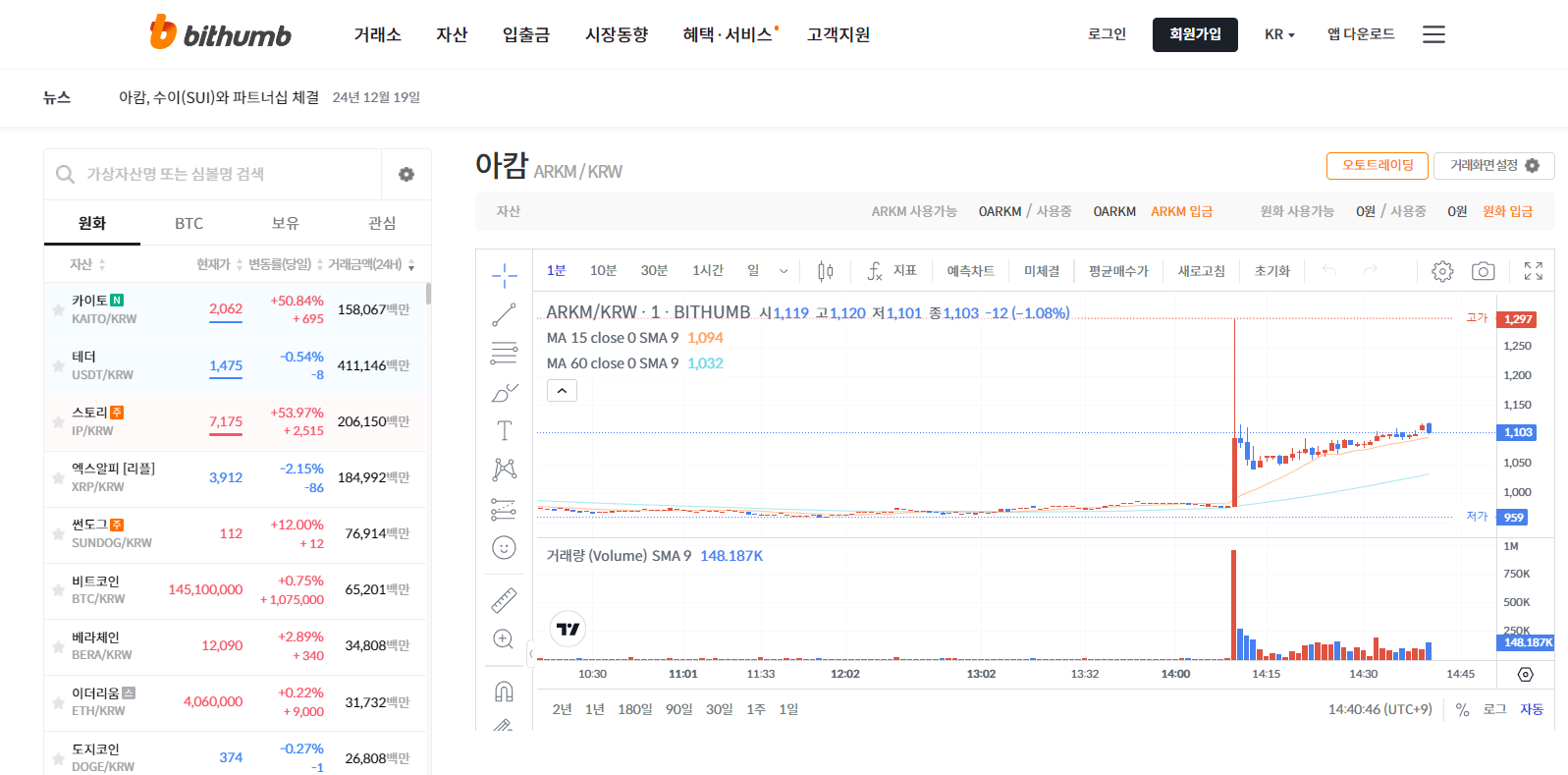Image resolution: width=1568 pixels, height=775 pixels.
Task: Open the hamburger menu at top right
Action: [1433, 34]
